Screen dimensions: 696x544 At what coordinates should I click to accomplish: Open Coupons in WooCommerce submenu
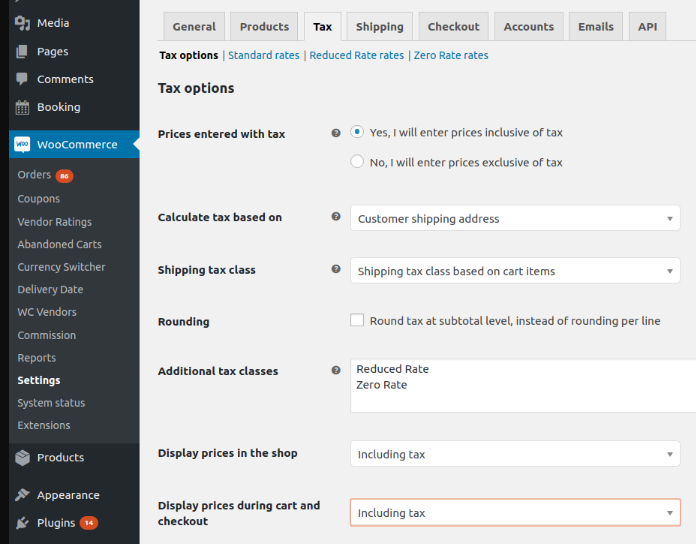(x=39, y=199)
